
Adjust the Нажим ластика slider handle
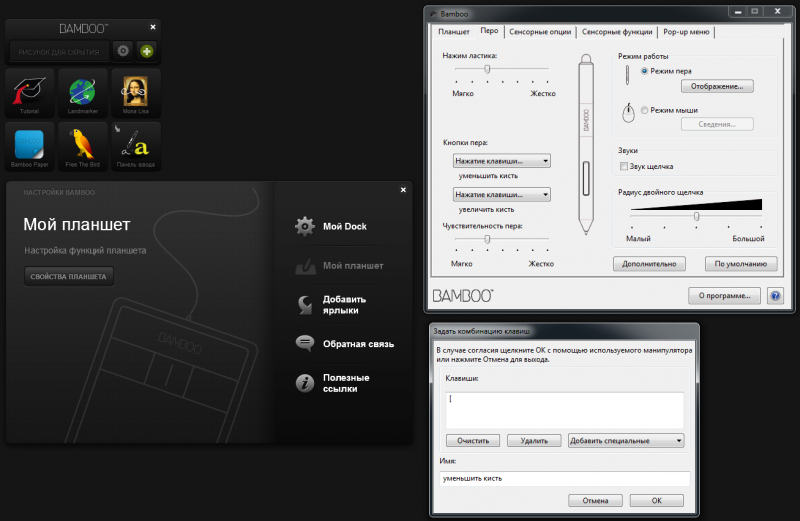487,68
